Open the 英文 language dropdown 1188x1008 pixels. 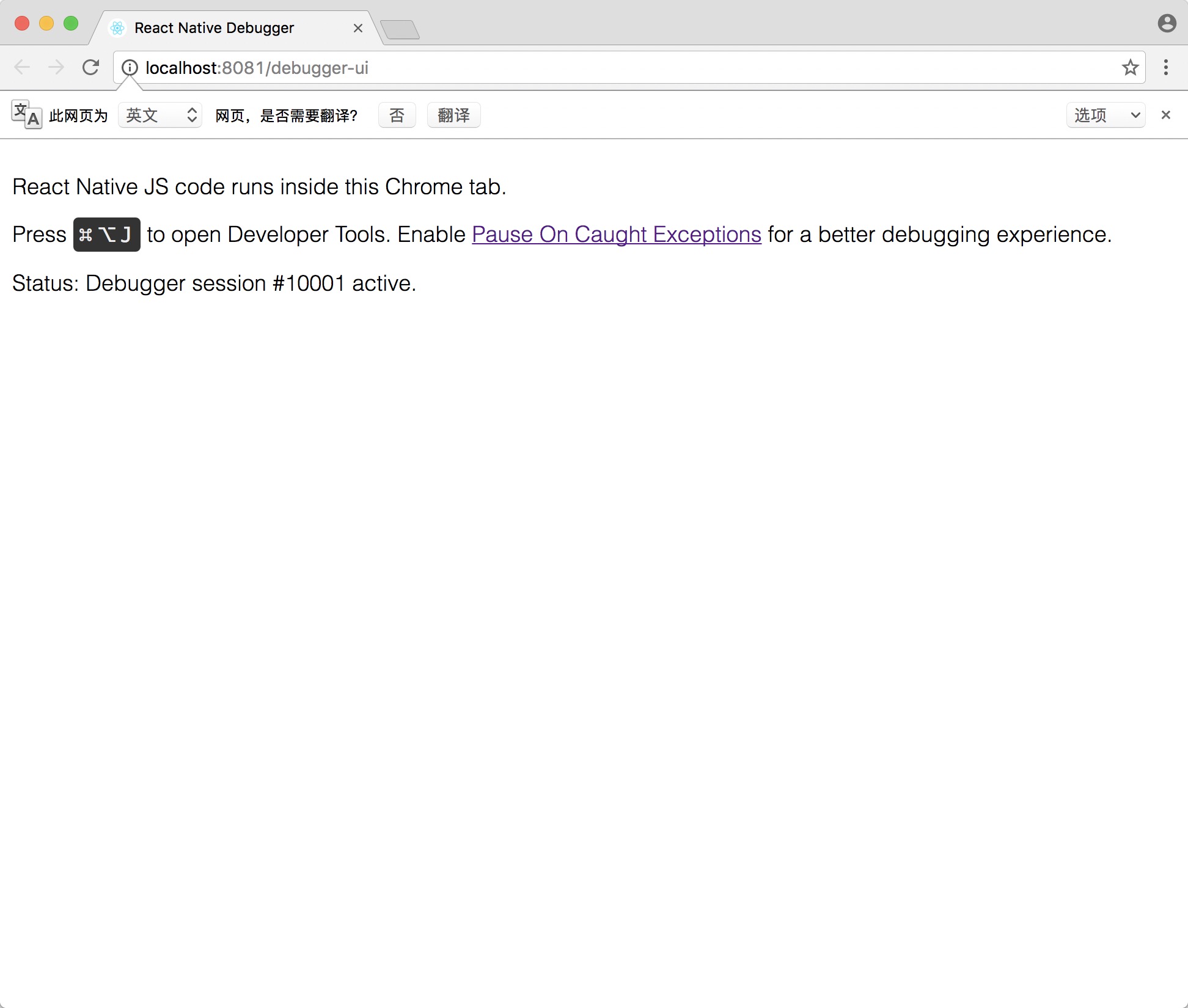click(x=160, y=115)
